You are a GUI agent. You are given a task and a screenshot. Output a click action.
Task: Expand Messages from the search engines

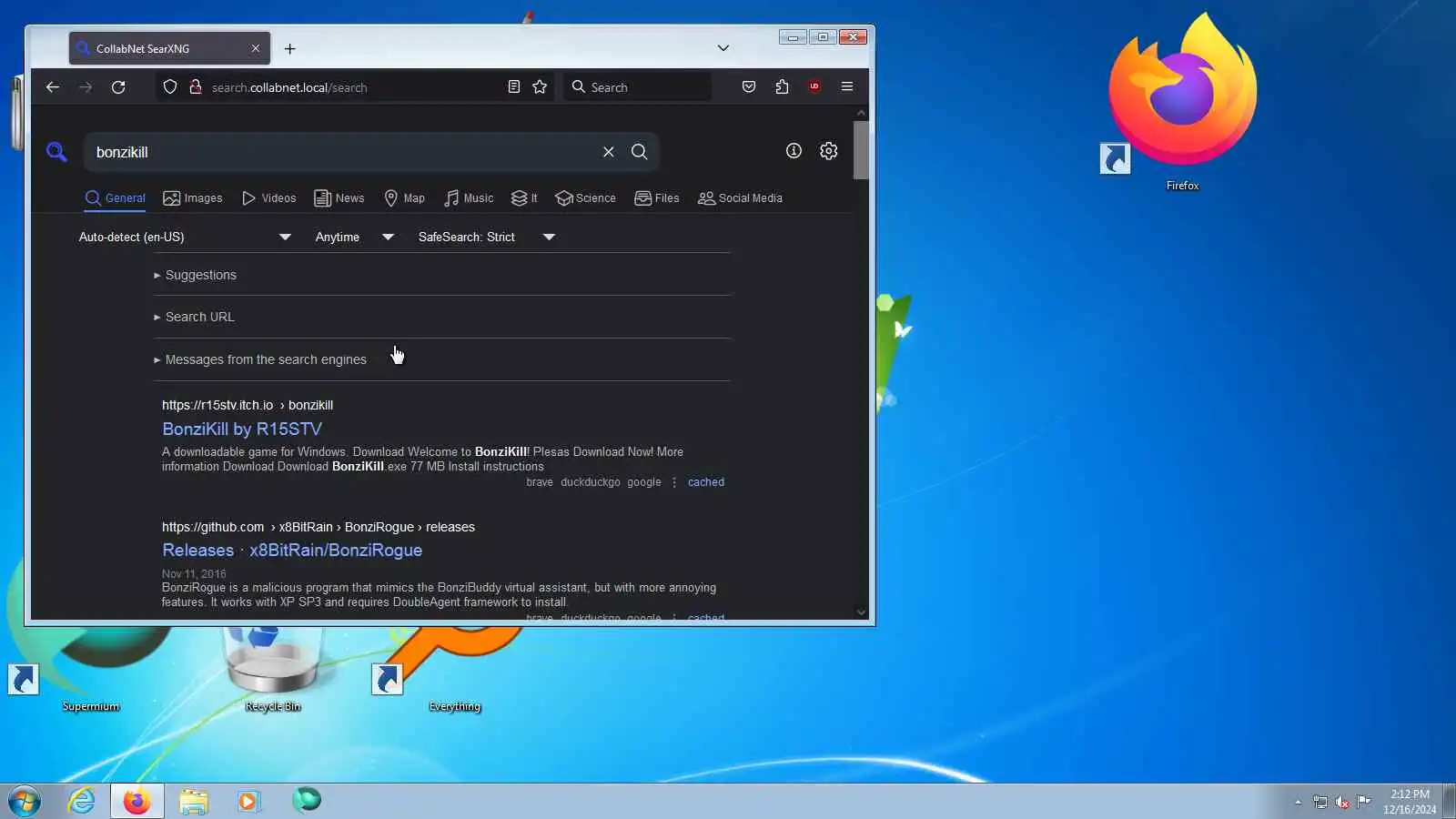tap(441, 359)
